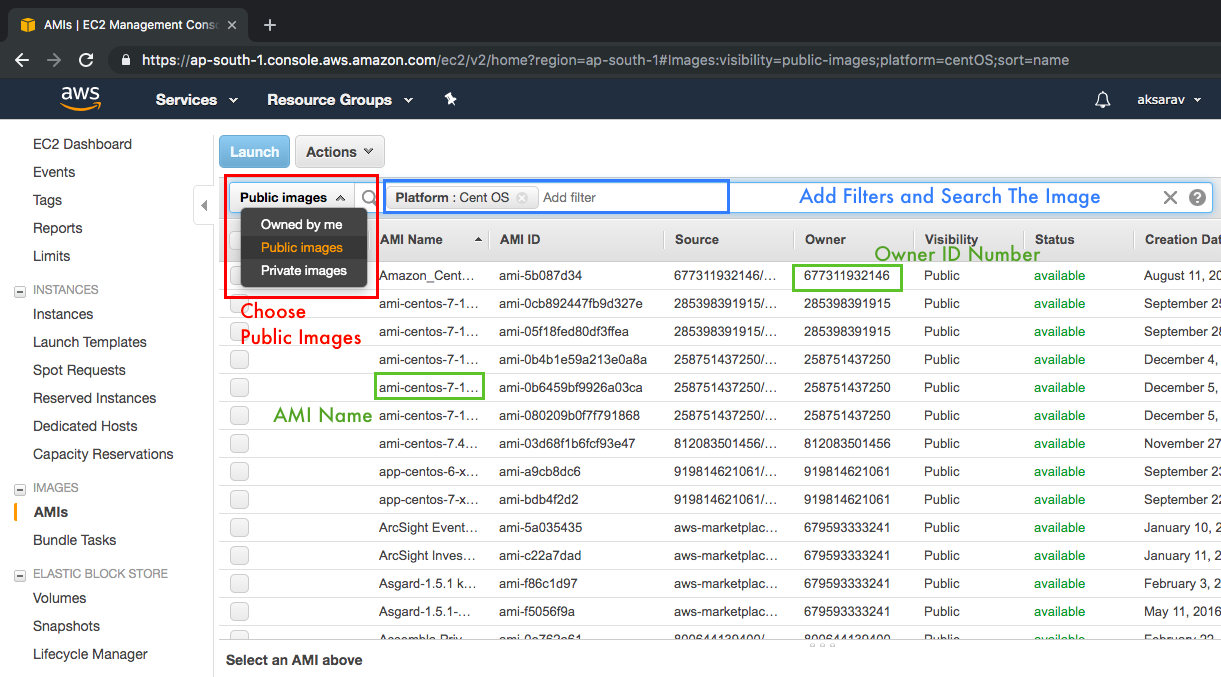Remove the Platform Cent OS filter tag
Viewport: 1221px width, 677px height.
pyautogui.click(x=522, y=198)
